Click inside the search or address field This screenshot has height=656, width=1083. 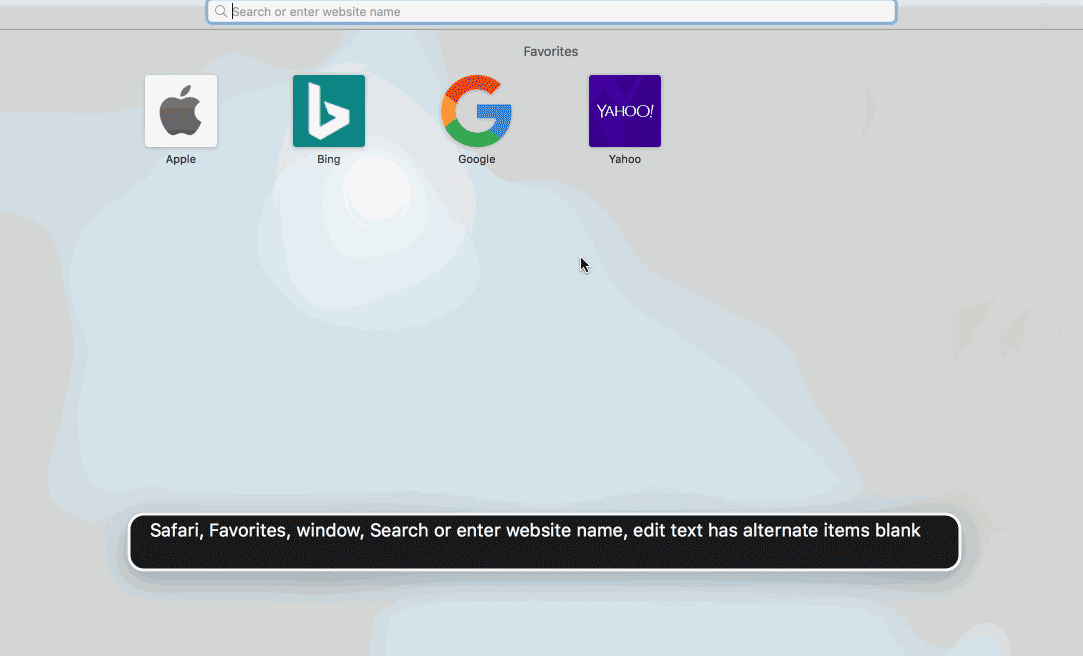(550, 11)
